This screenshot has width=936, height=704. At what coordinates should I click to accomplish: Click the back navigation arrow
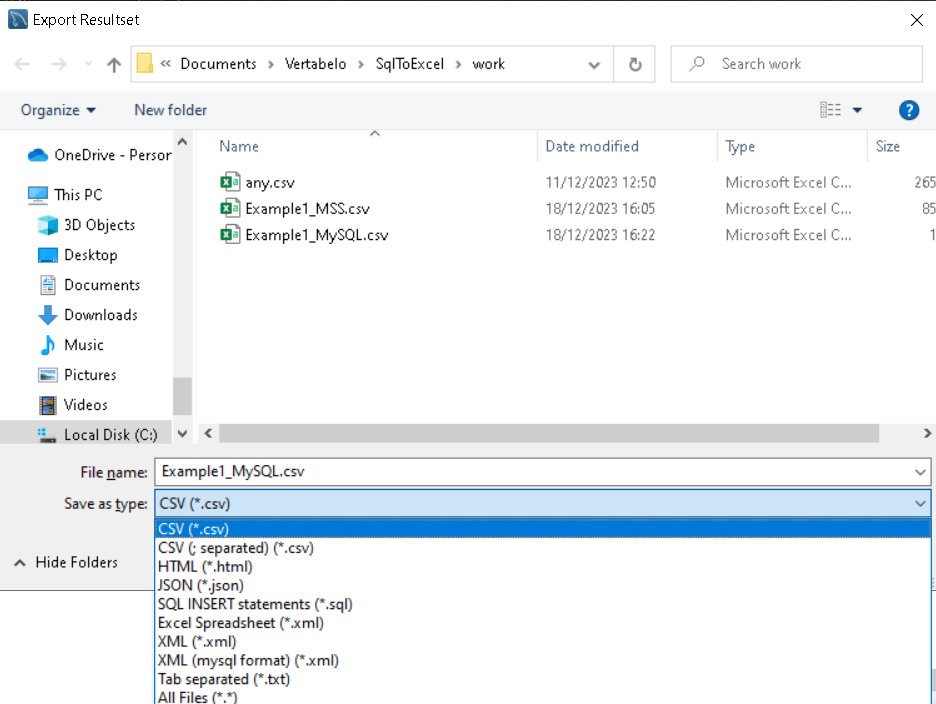22,63
